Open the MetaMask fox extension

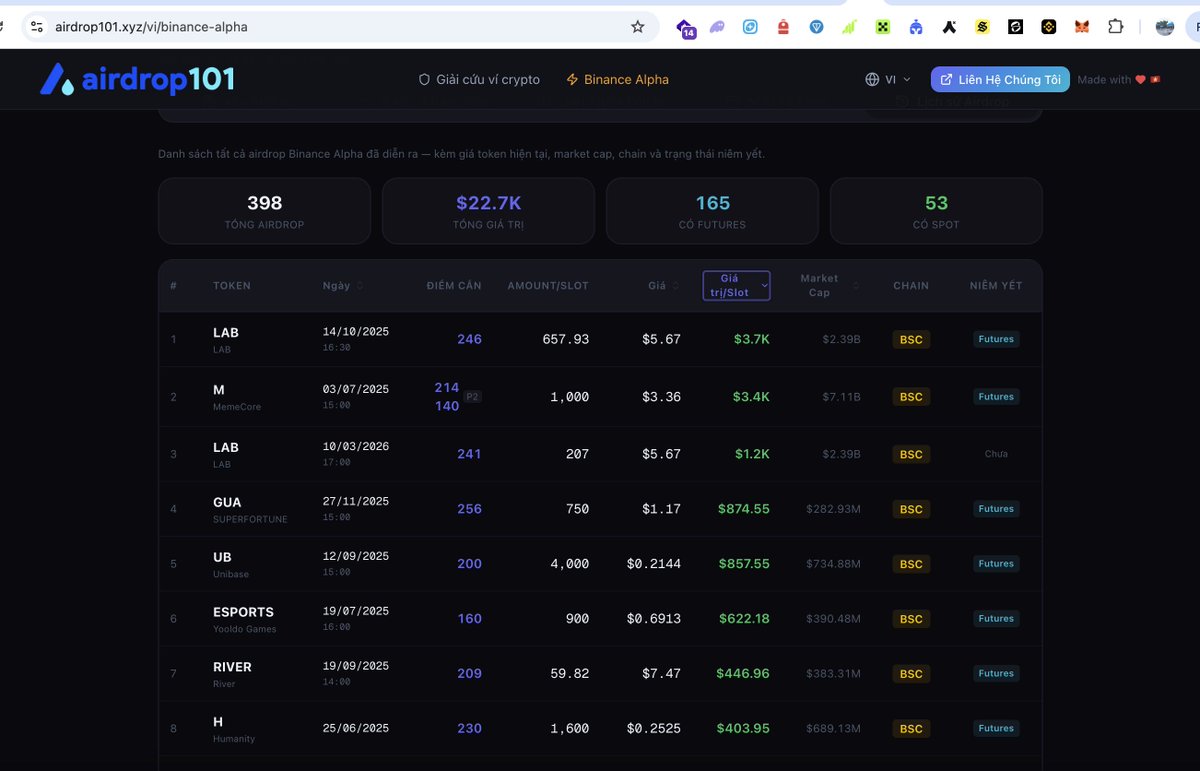(x=1082, y=27)
